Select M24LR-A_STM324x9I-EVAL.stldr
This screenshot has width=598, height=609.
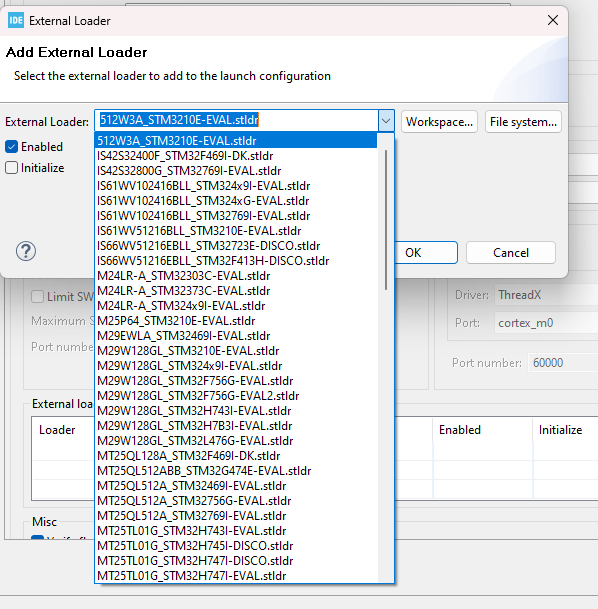coord(236,306)
